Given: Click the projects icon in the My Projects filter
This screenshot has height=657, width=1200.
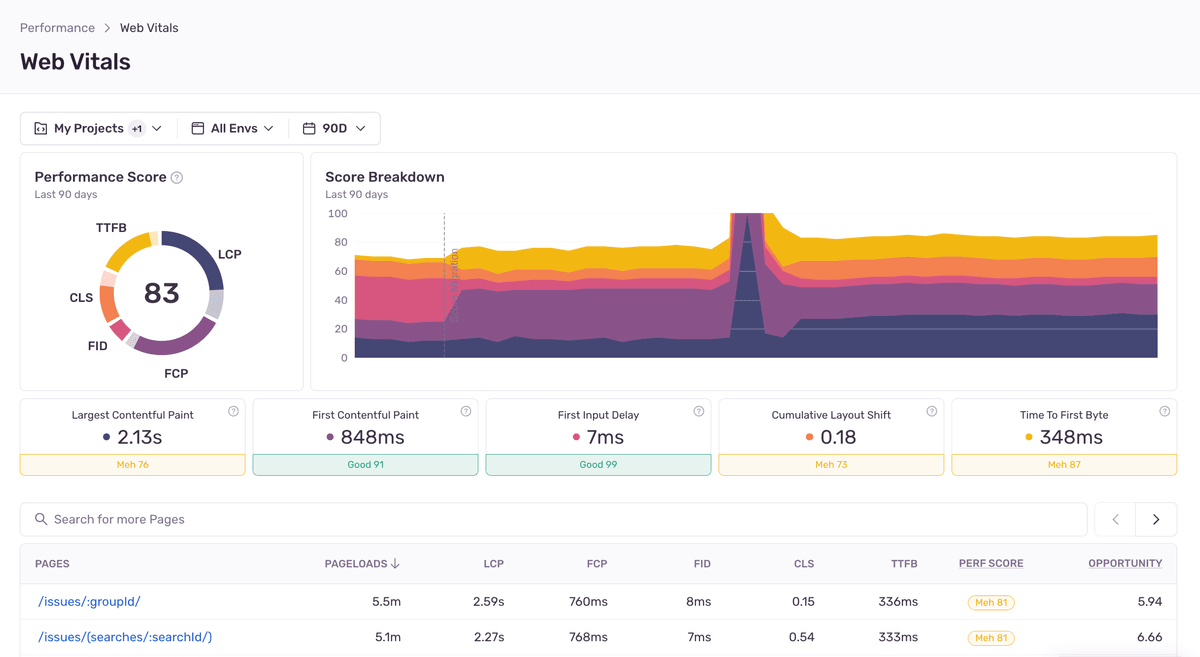Looking at the screenshot, I should (40, 128).
